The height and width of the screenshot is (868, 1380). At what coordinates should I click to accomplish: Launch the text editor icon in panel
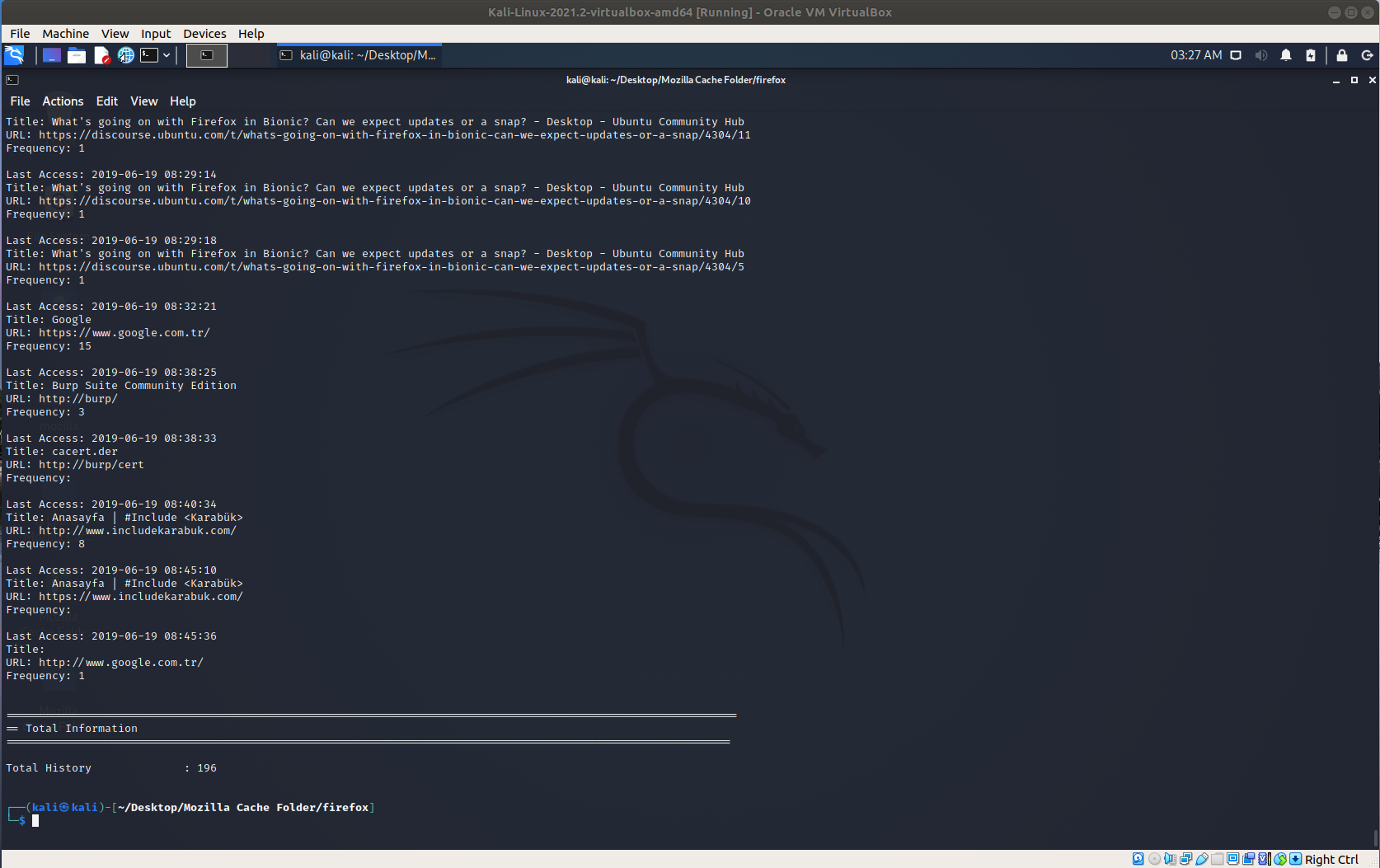tap(101, 55)
